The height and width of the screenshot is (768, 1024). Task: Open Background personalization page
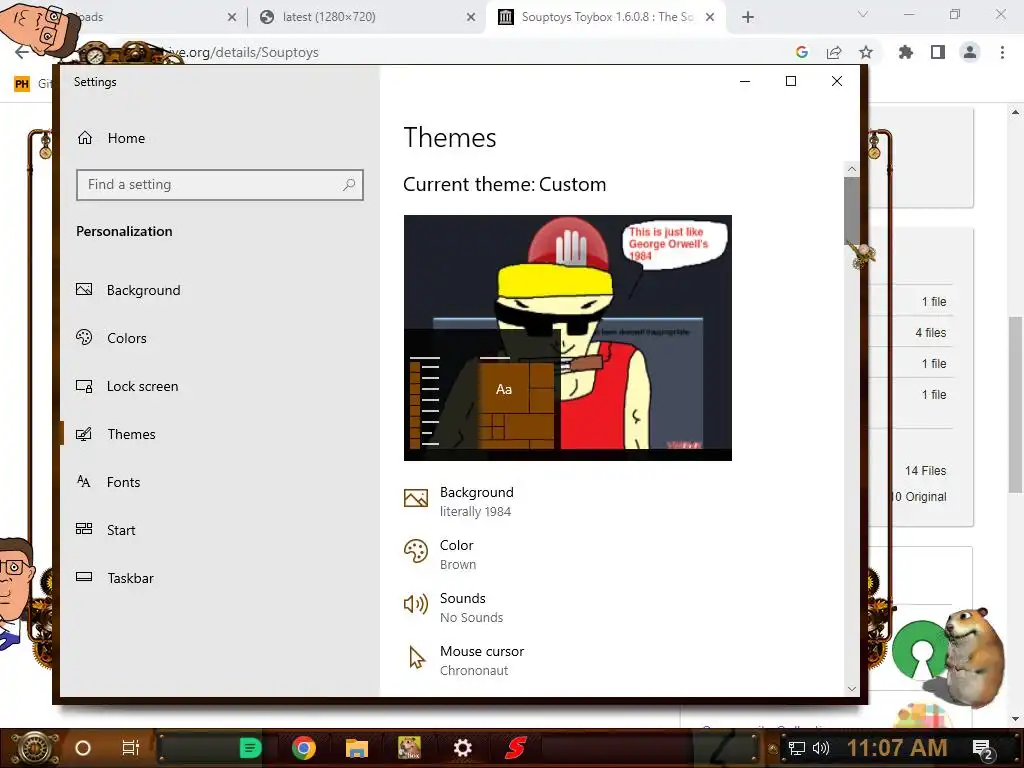pos(128,290)
